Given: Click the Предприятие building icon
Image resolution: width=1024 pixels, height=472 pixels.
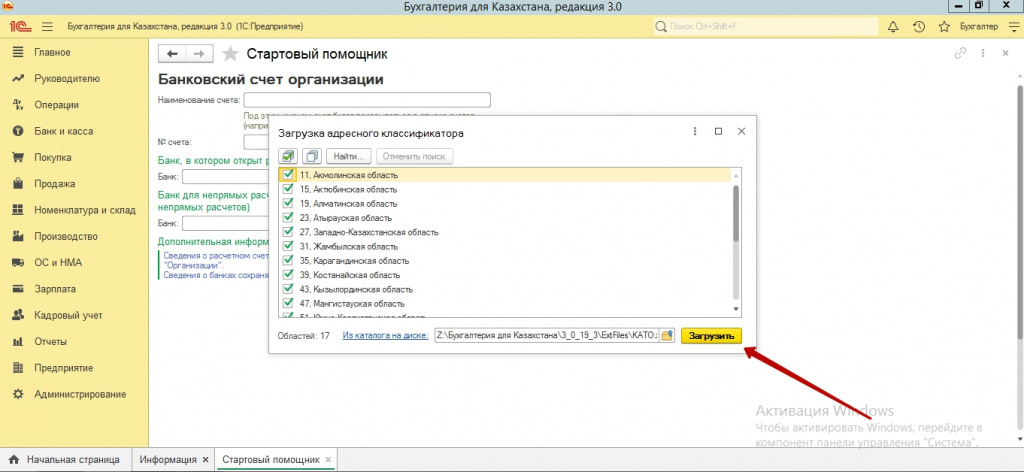Looking at the screenshot, I should [19, 368].
